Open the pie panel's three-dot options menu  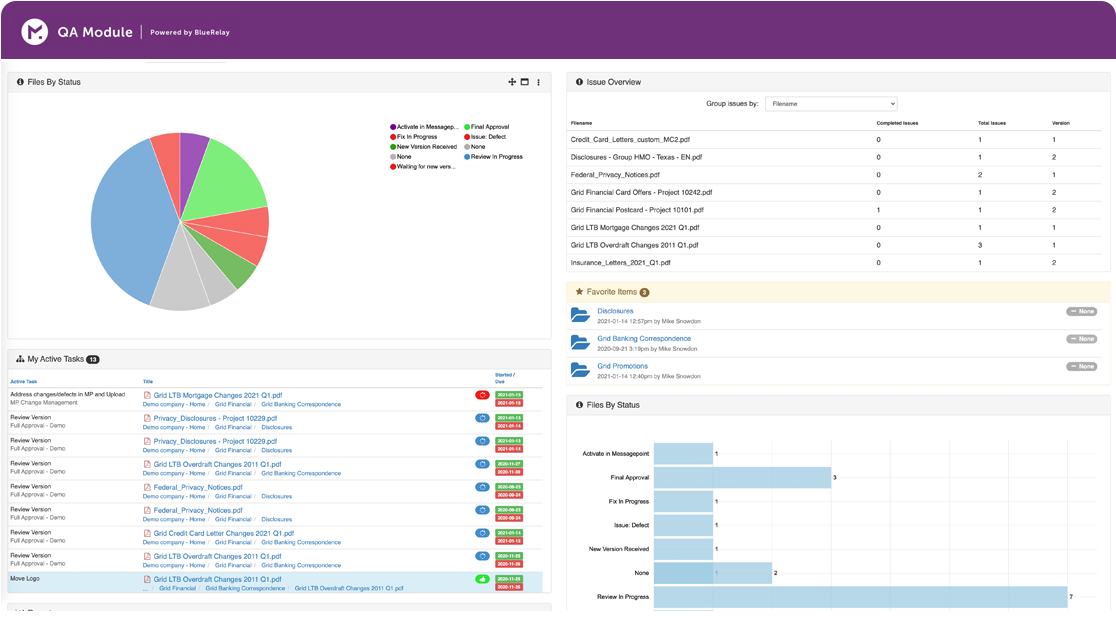[538, 82]
